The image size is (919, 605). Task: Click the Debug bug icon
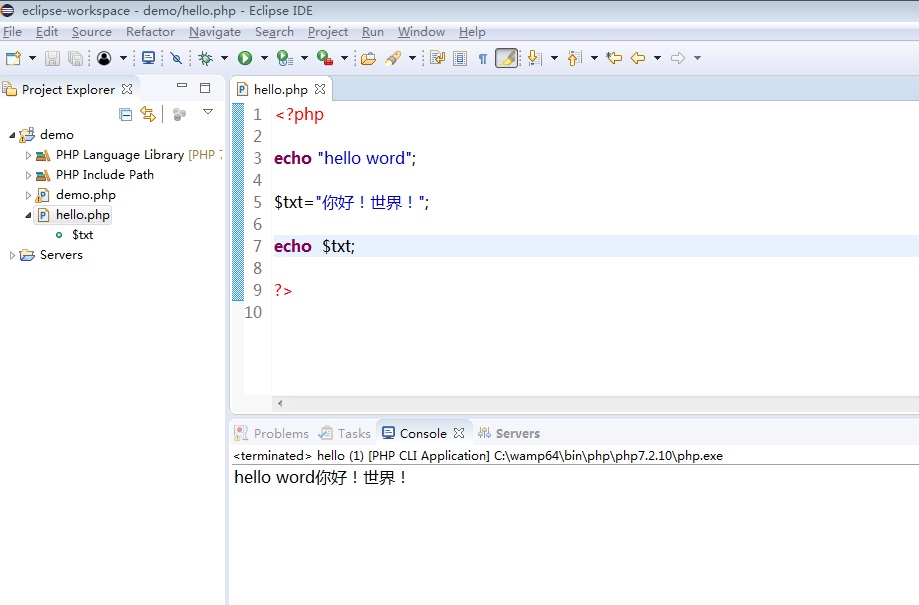click(x=205, y=58)
